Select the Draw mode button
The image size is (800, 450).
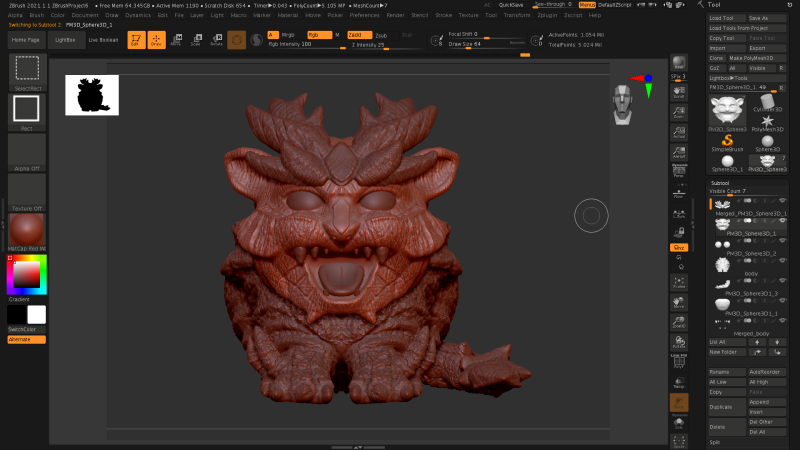(x=156, y=39)
